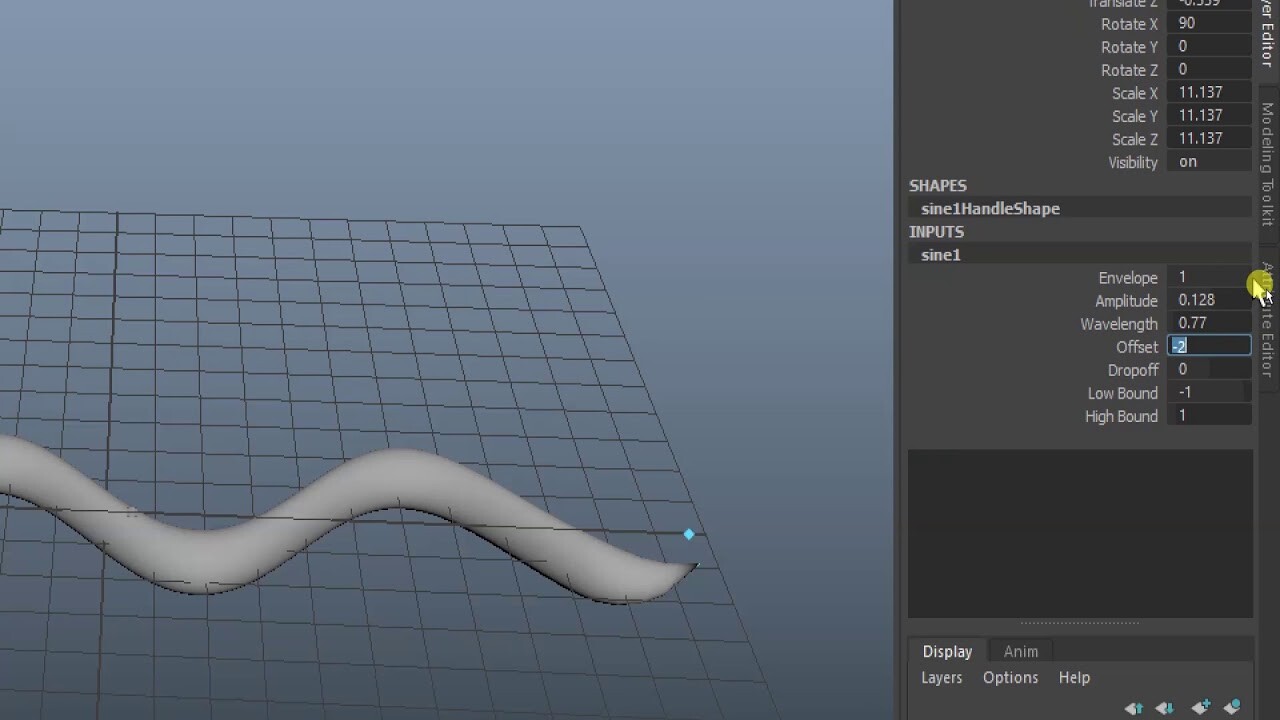Expand the sine1 input node
Viewport: 1280px width, 720px height.
(939, 255)
